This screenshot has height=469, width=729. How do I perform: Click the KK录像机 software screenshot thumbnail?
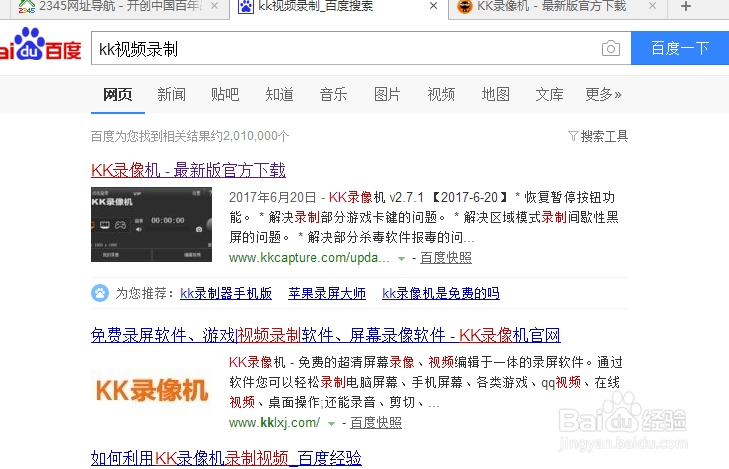152,225
